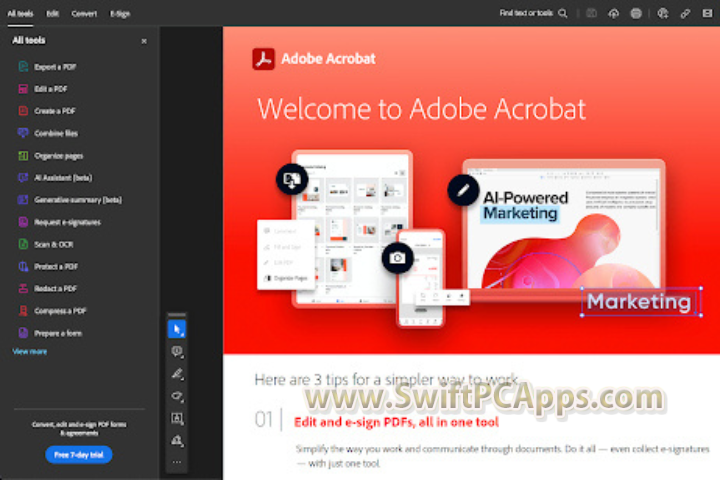Close the All tools panel
The image size is (720, 480).
(x=144, y=41)
